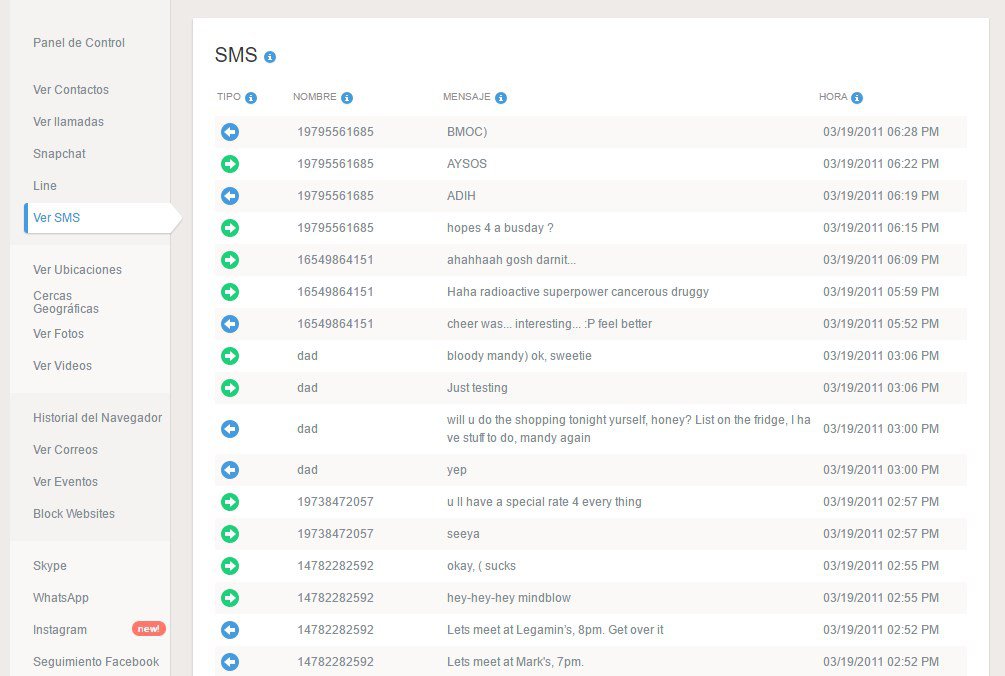Open the Line section
The image size is (1005, 676).
tap(45, 186)
